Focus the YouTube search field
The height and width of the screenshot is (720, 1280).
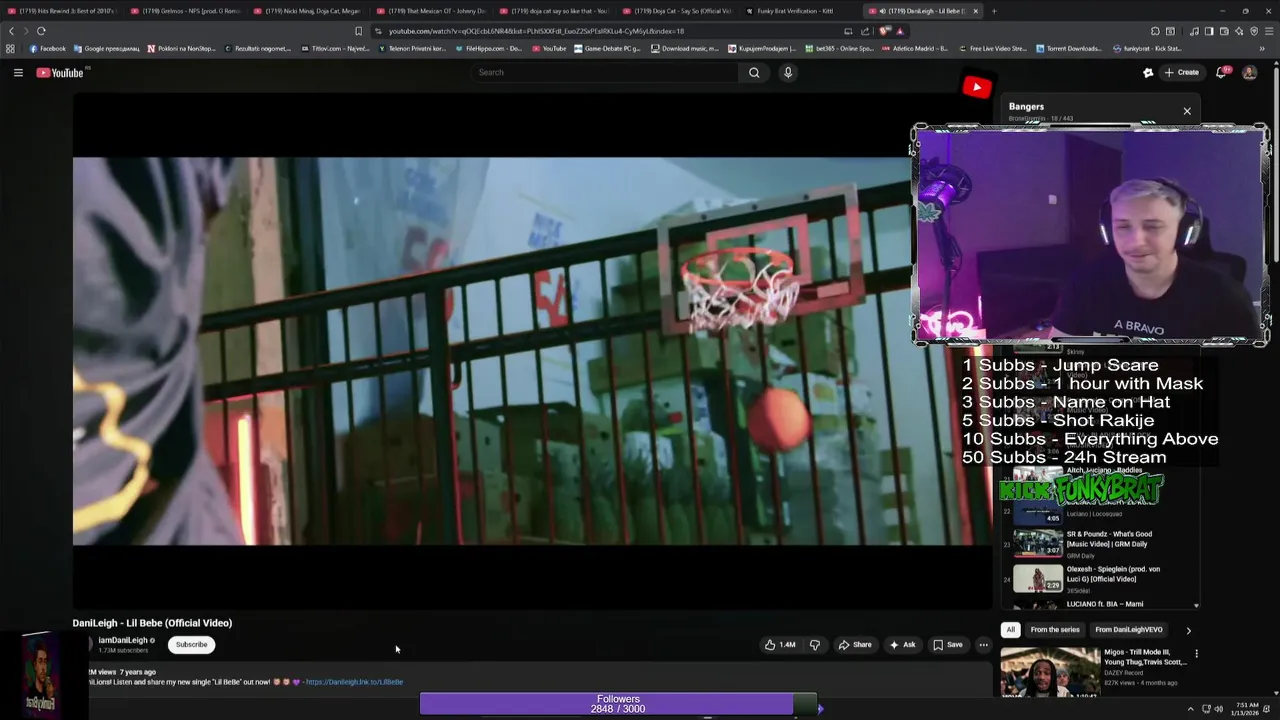tap(605, 72)
